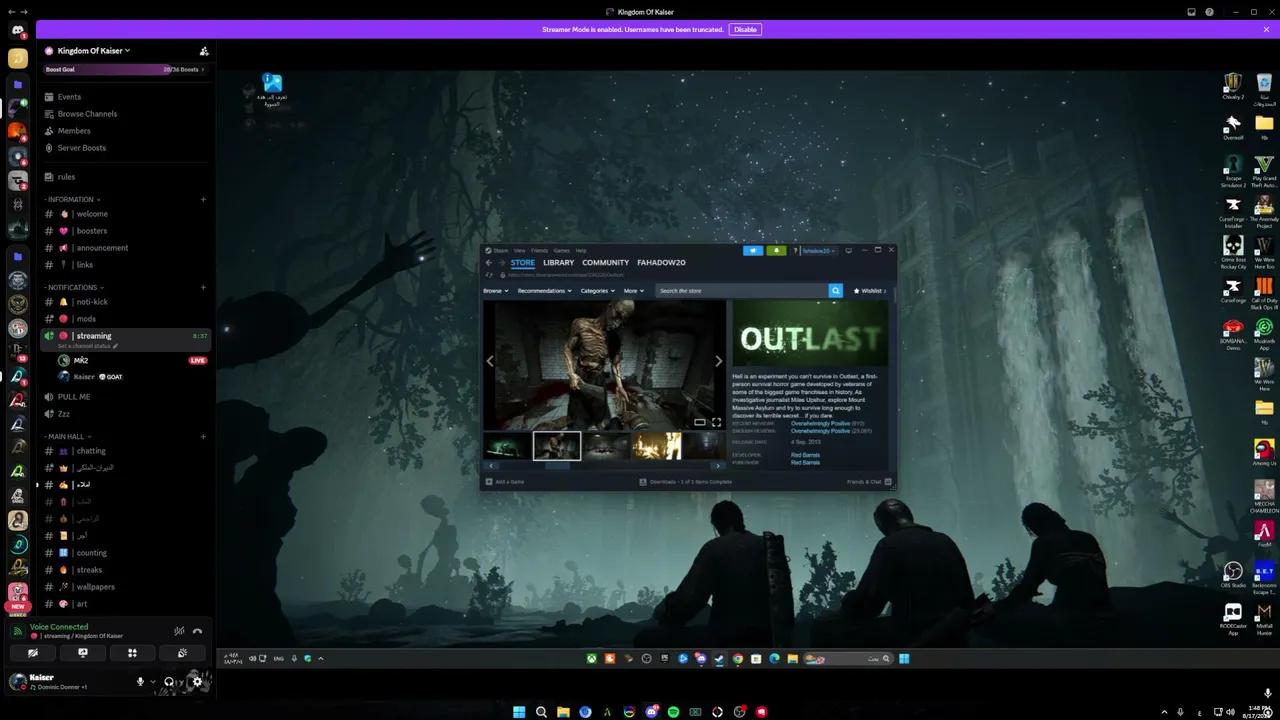The width and height of the screenshot is (1280, 720).
Task: Click the invite people icon beside server name
Action: click(x=204, y=51)
